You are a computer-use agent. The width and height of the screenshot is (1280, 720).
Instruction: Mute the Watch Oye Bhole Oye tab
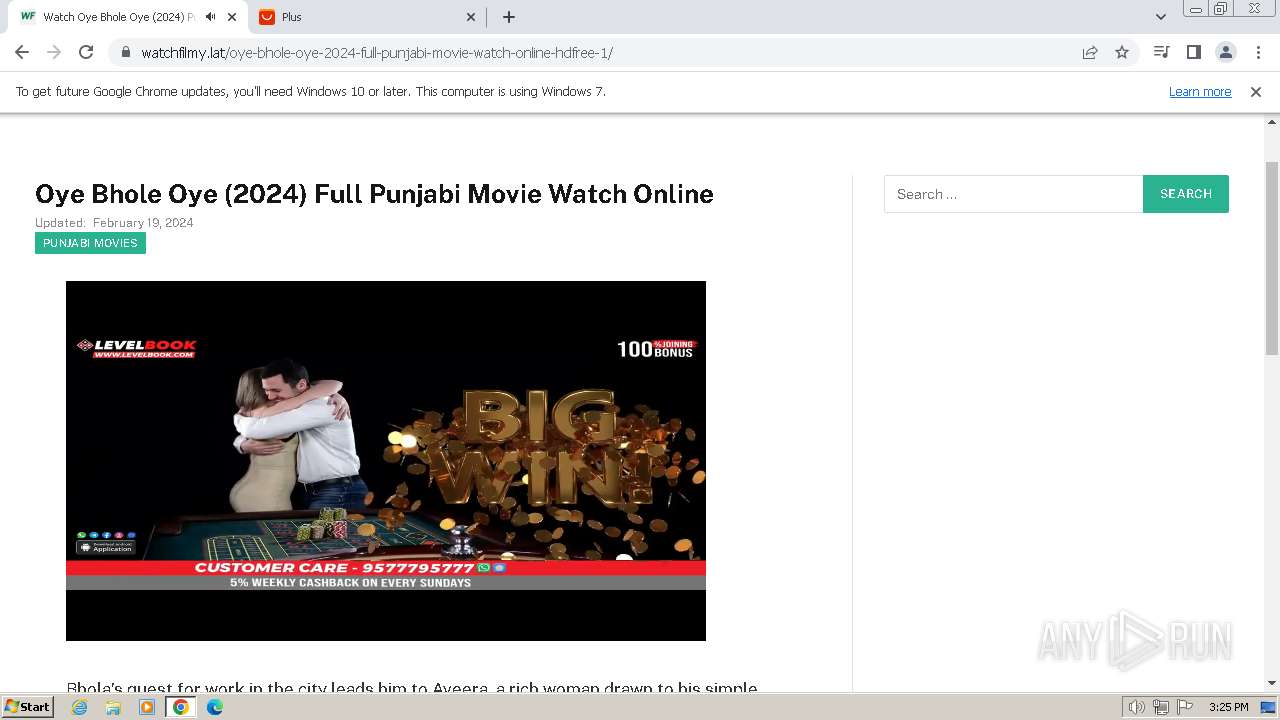(210, 17)
